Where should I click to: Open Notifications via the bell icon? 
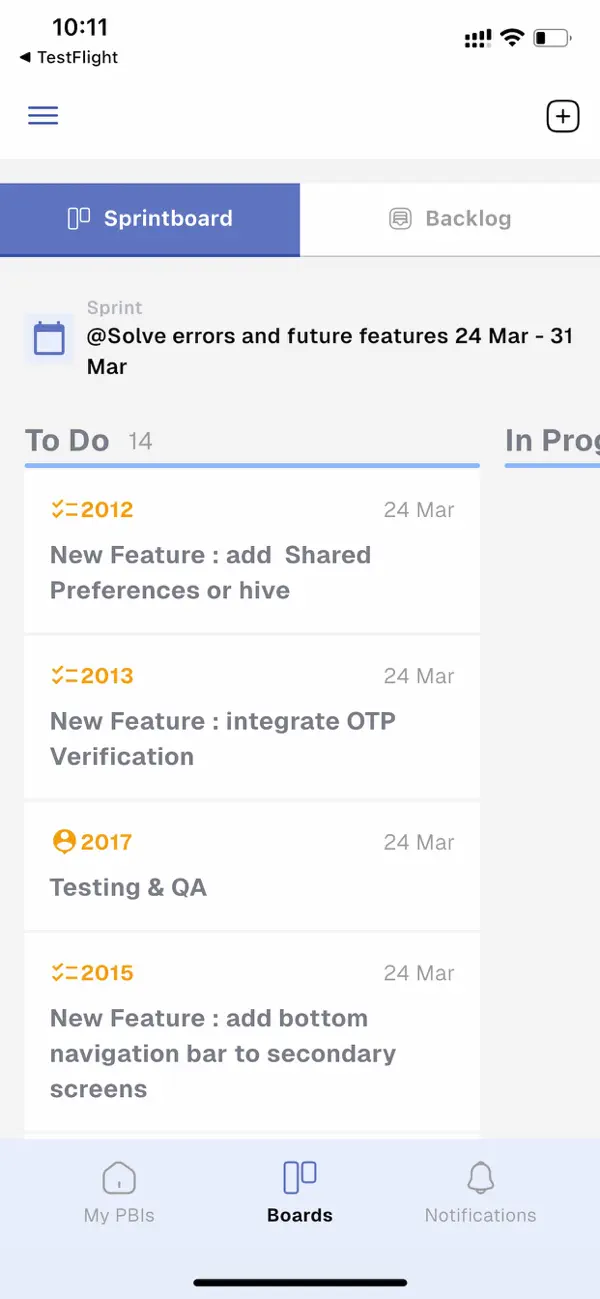480,1180
